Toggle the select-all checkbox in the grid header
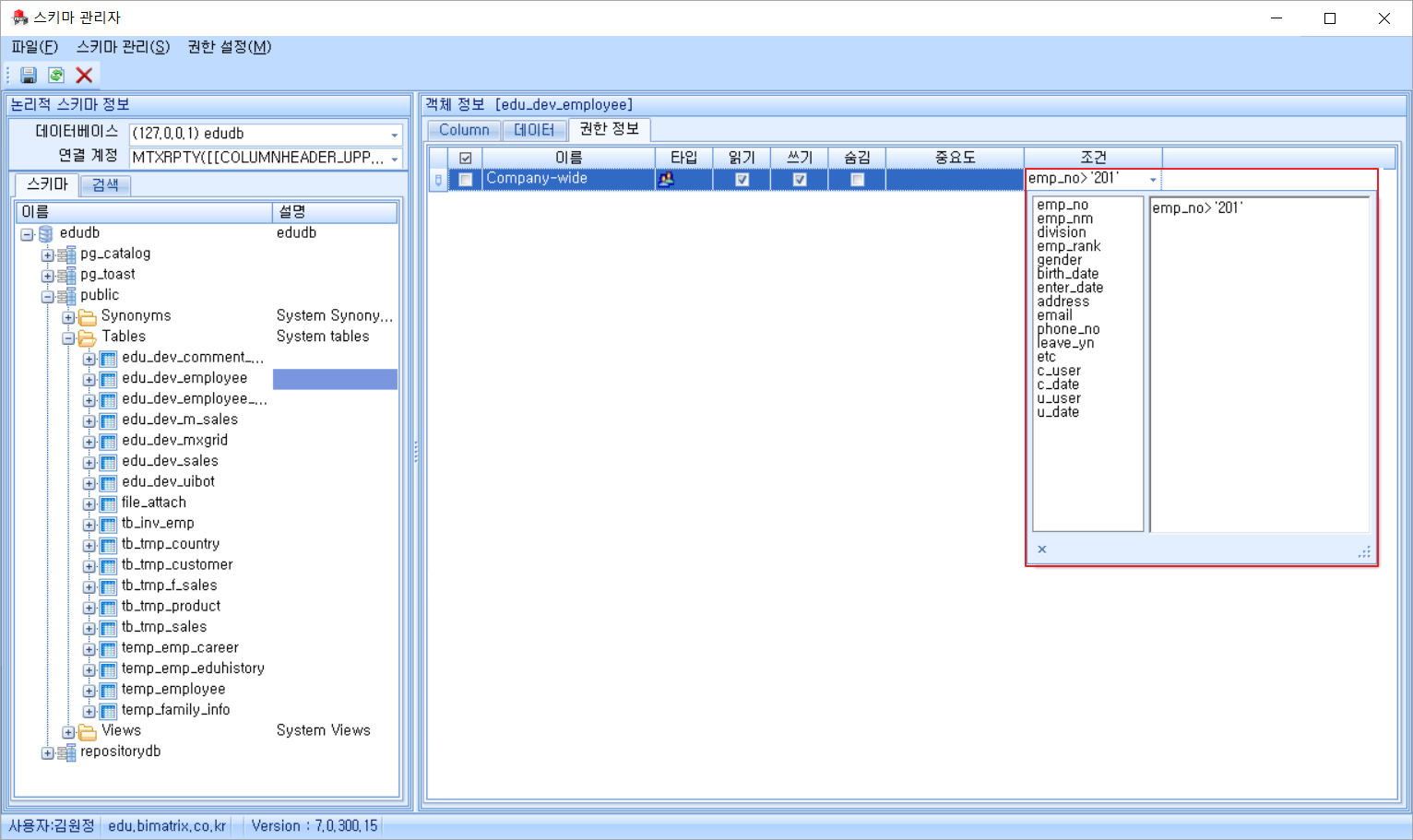The width and height of the screenshot is (1413, 840). point(466,159)
